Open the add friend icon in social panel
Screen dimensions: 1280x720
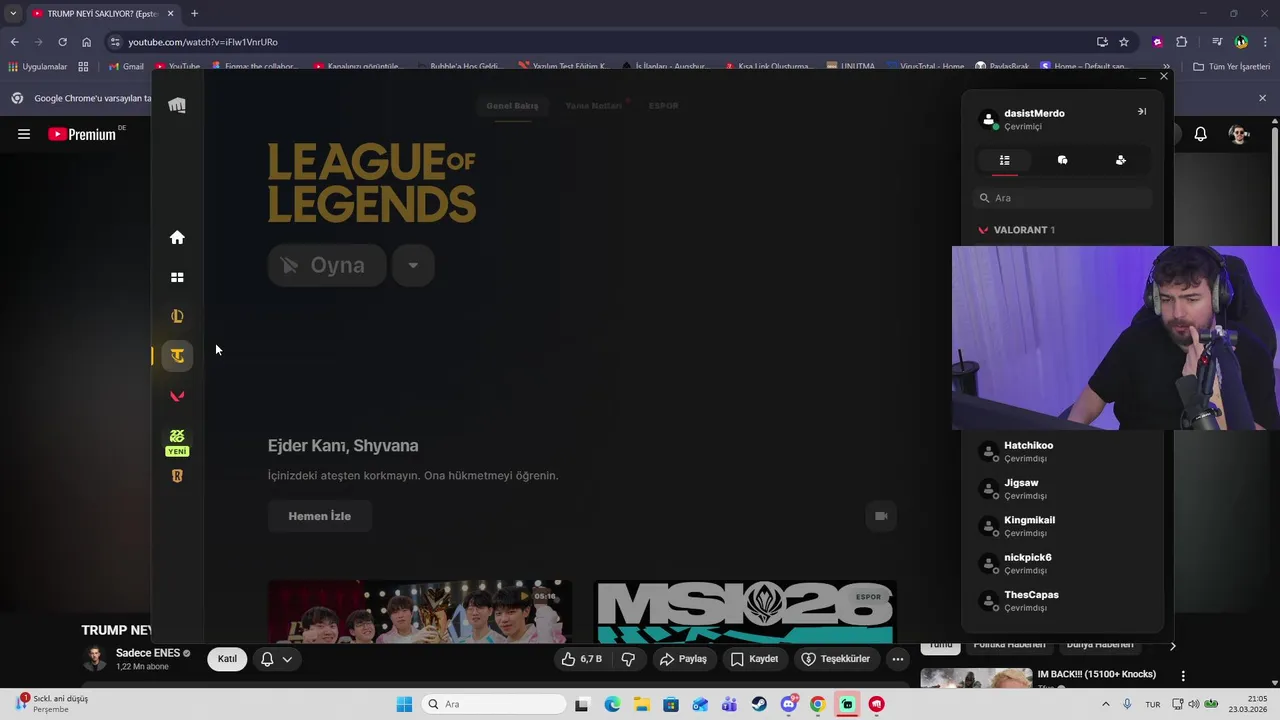coord(1120,160)
